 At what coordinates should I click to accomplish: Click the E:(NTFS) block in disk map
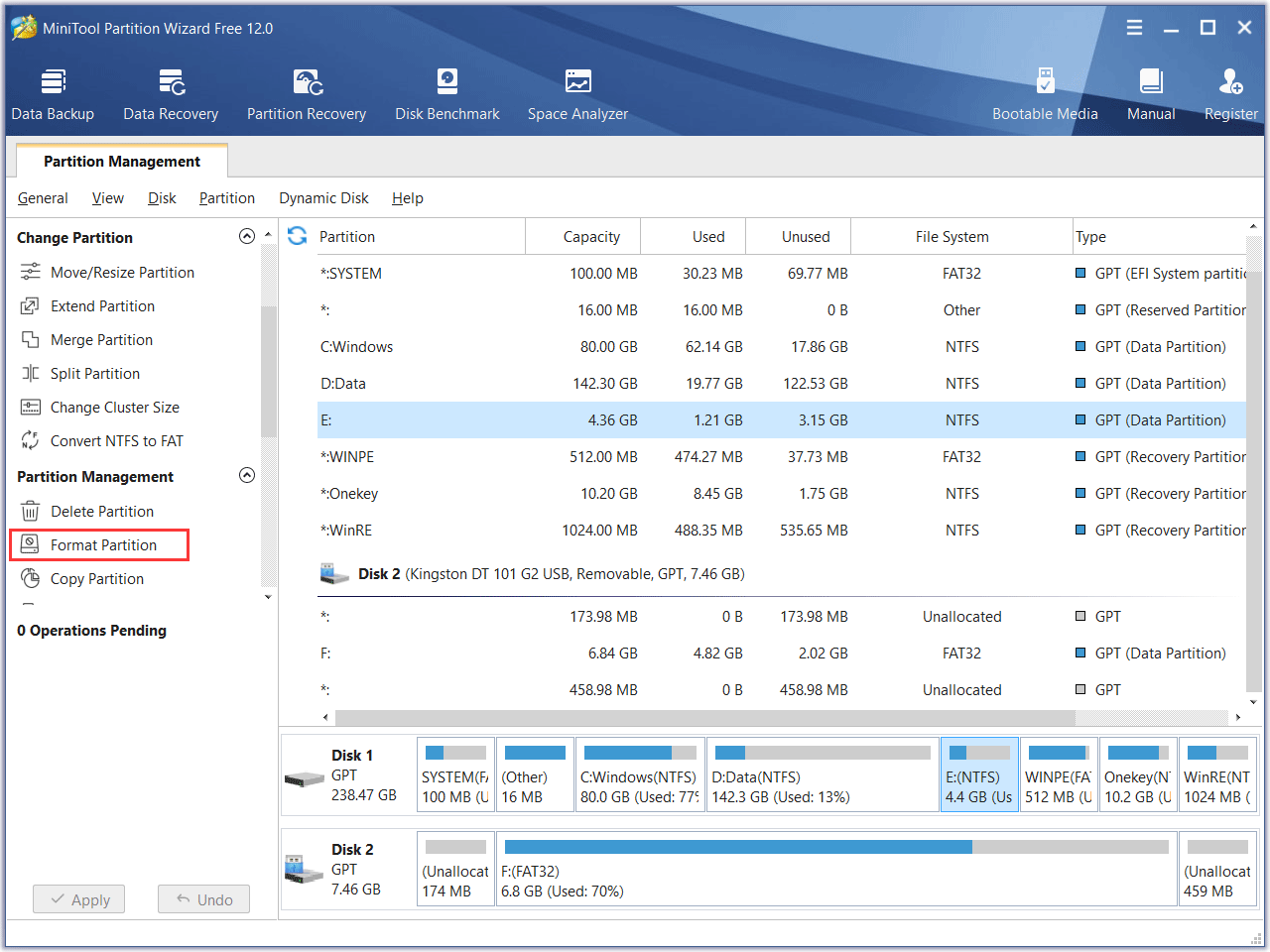[979, 774]
